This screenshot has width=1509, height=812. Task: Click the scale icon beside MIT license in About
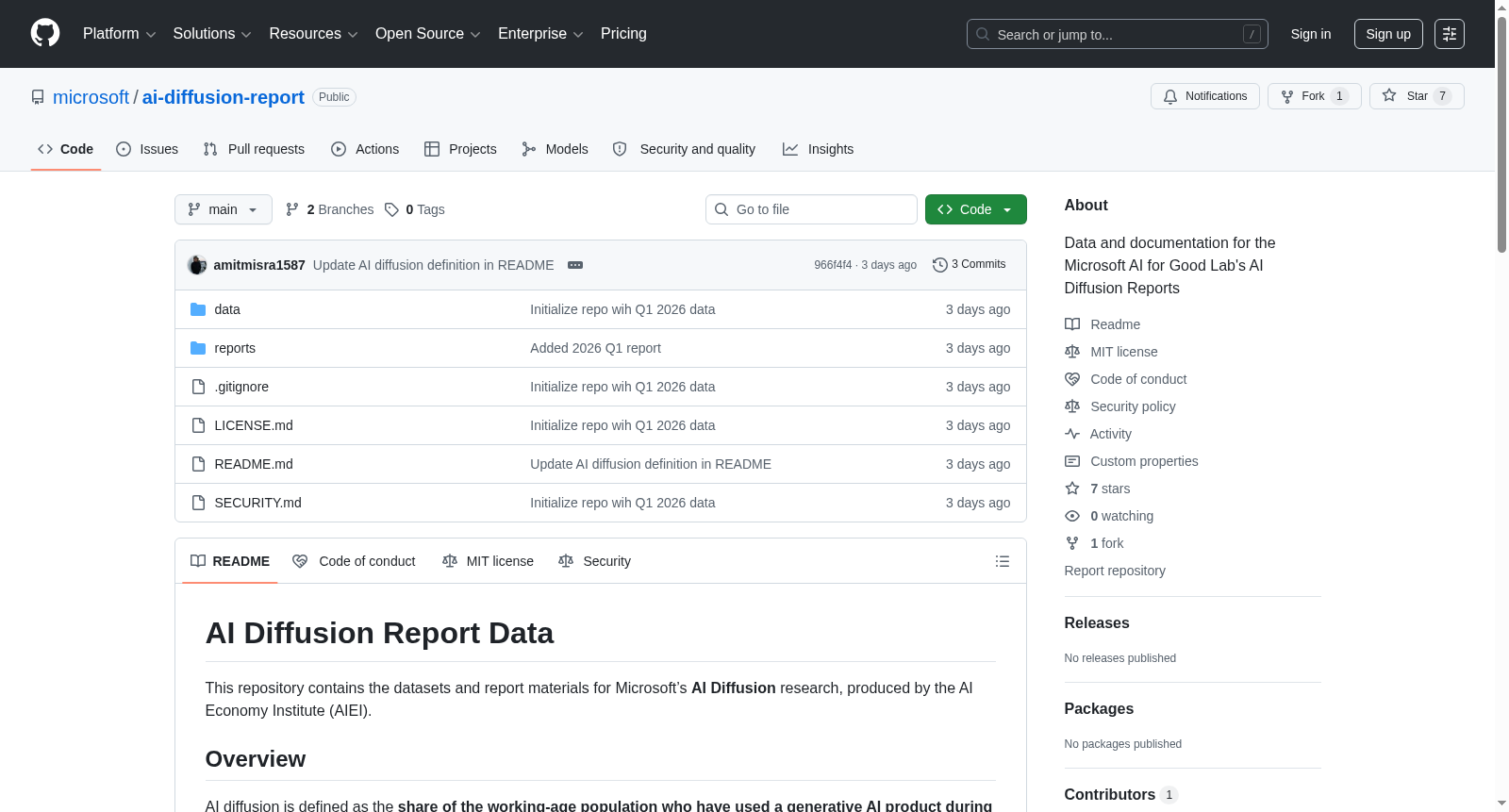pos(1072,352)
